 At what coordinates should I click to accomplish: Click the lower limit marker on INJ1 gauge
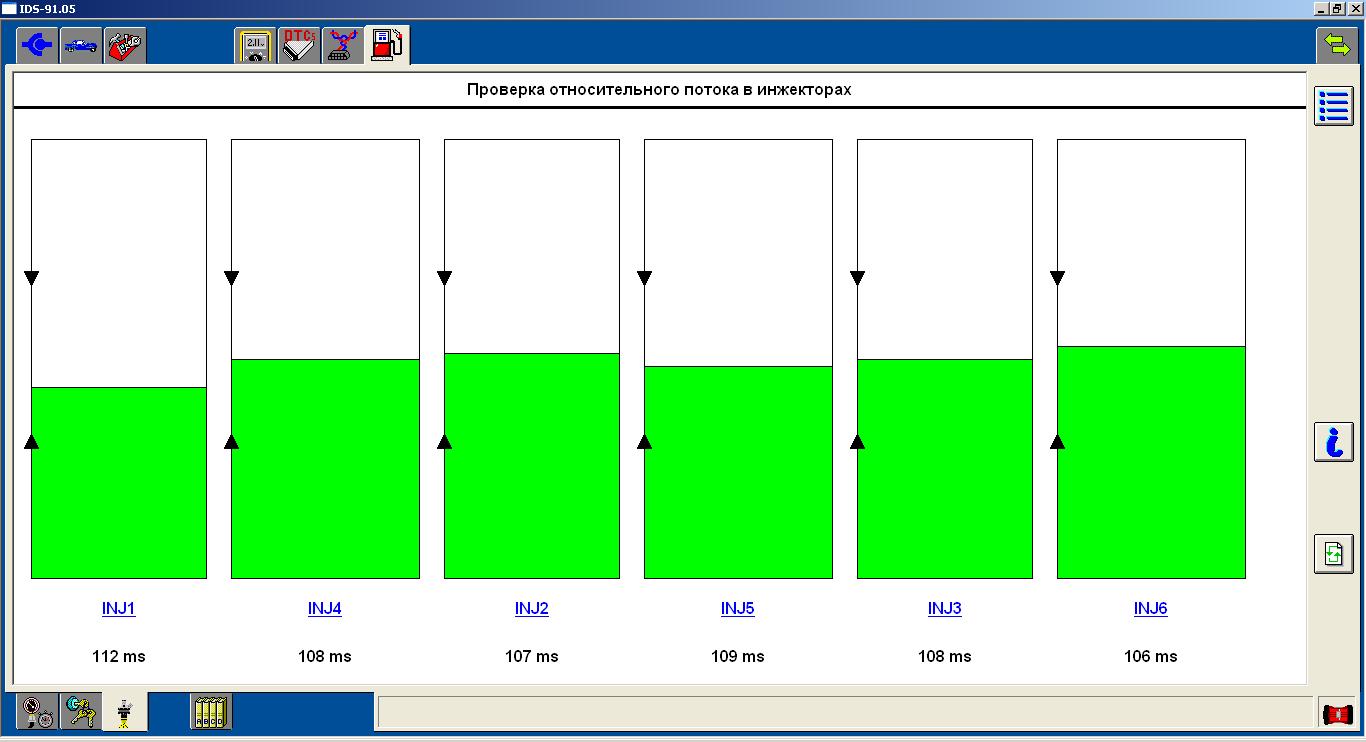pos(32,441)
